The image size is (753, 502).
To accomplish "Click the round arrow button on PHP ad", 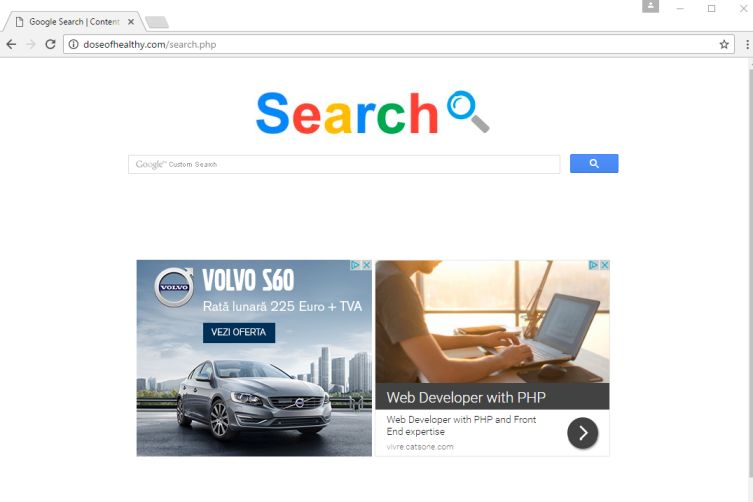I will click(x=583, y=433).
